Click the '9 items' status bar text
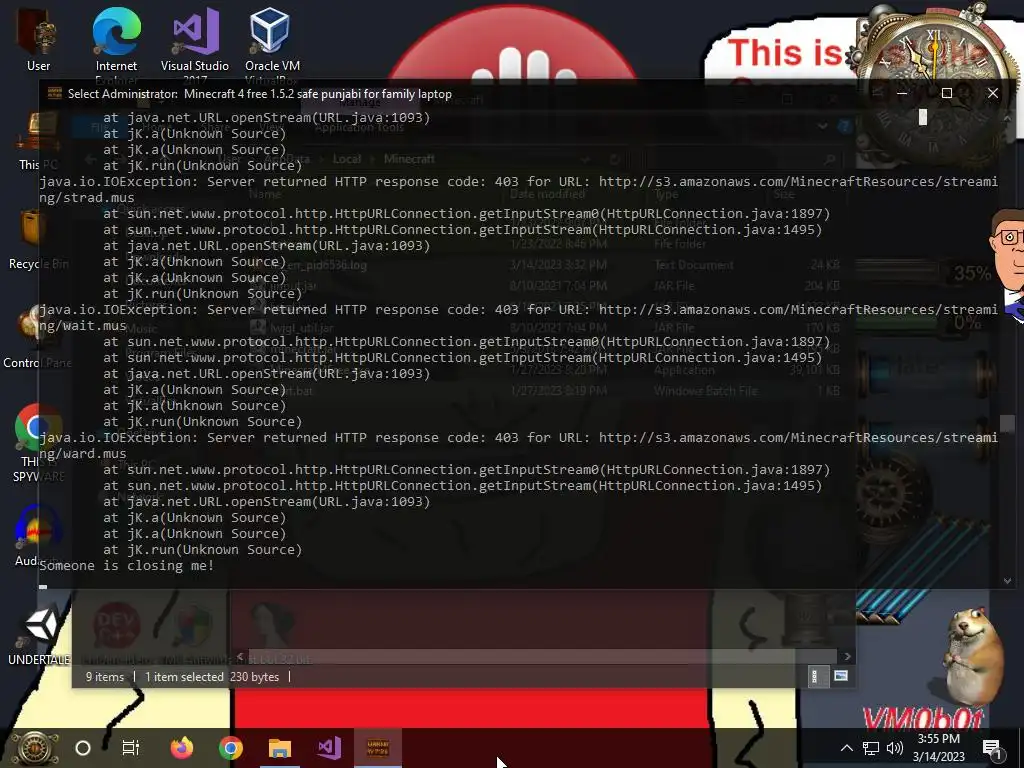Viewport: 1024px width, 768px height. 104,677
